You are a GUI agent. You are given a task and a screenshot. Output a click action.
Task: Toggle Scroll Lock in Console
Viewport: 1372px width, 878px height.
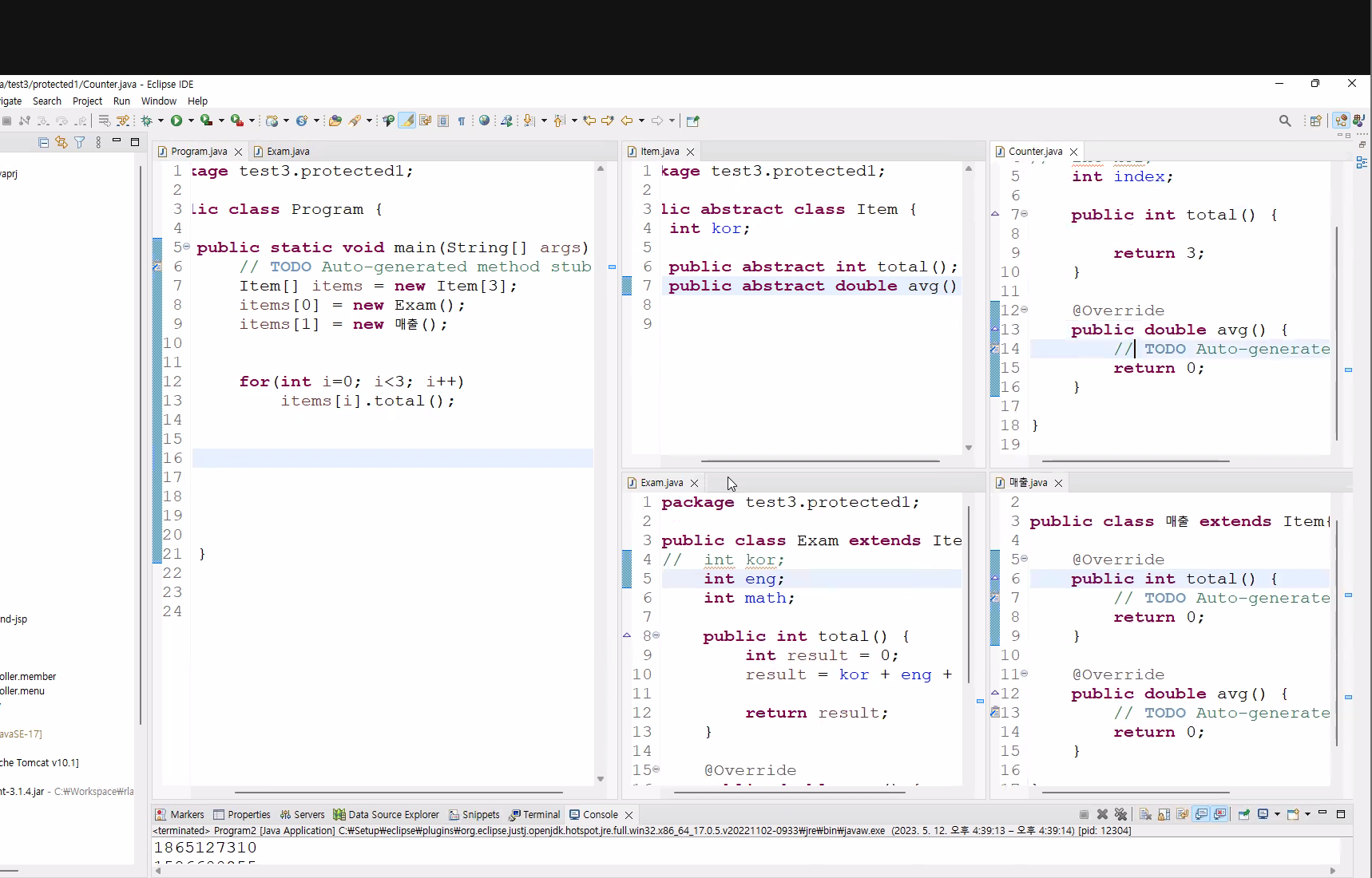coord(1164,814)
